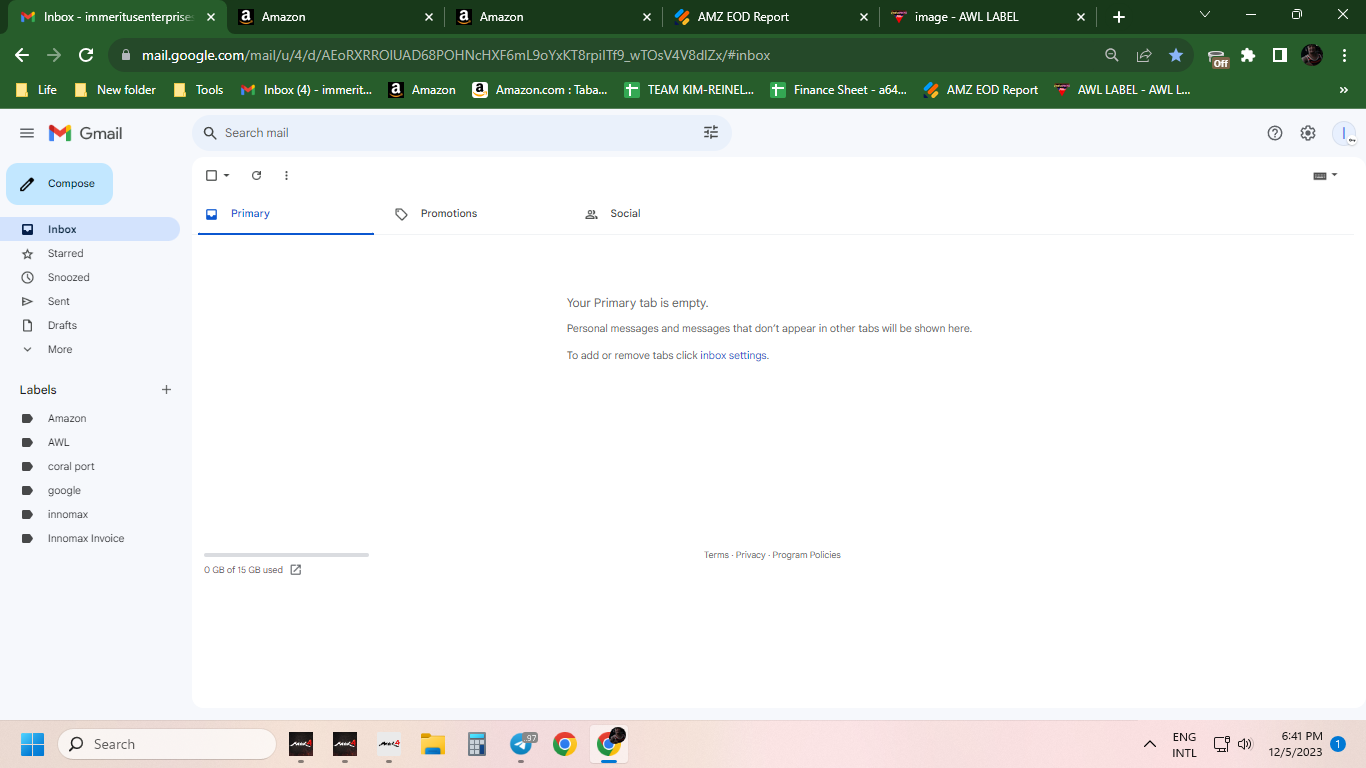This screenshot has width=1366, height=768.
Task: Open the Terms link
Action: [x=716, y=555]
